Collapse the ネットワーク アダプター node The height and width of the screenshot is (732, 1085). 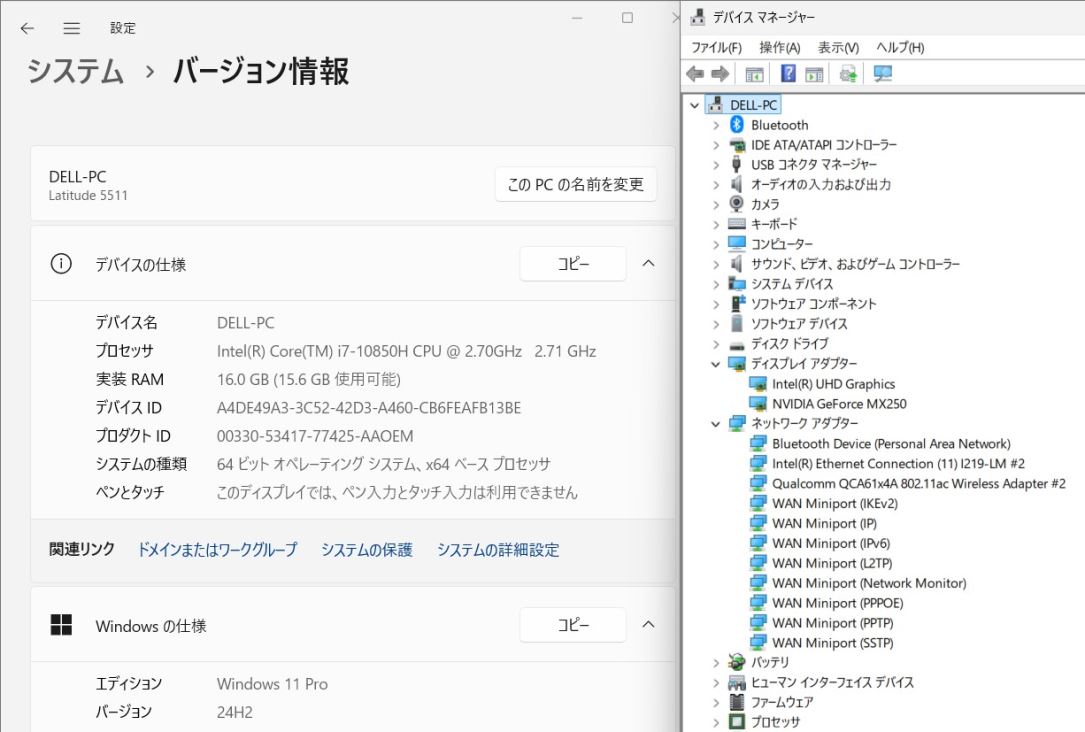(x=716, y=424)
